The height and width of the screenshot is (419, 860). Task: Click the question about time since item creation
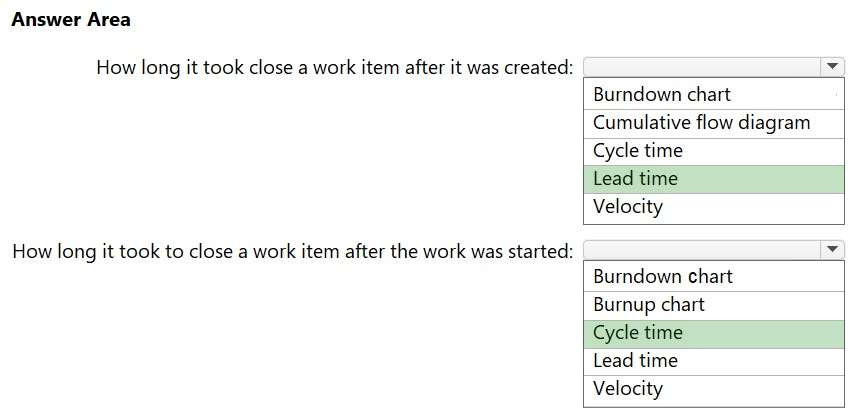[334, 68]
